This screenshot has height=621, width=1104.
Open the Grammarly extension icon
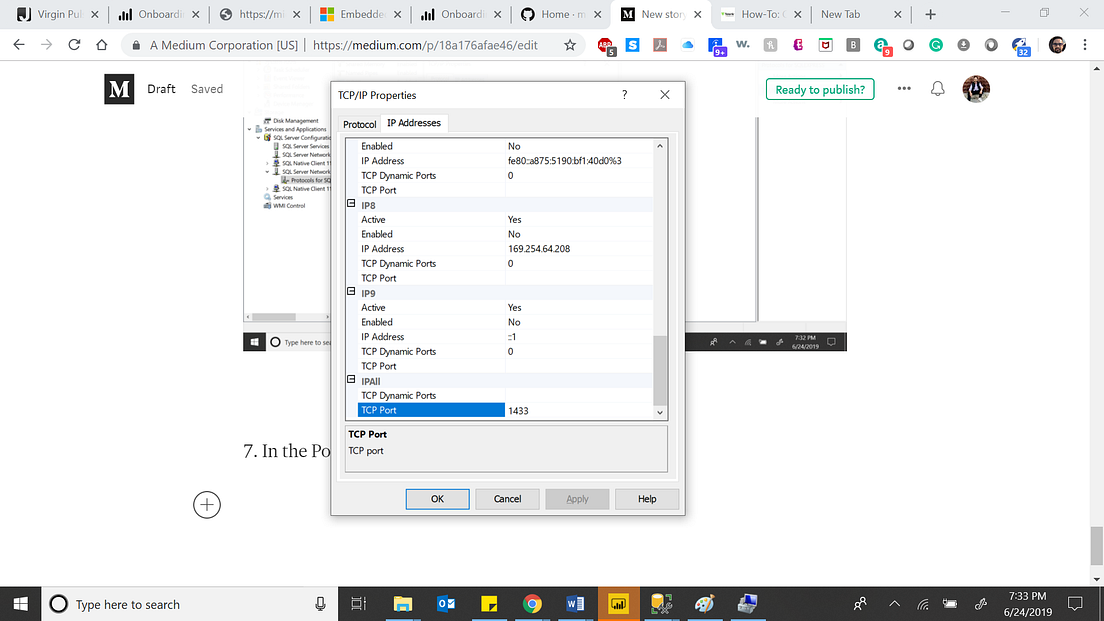point(935,45)
